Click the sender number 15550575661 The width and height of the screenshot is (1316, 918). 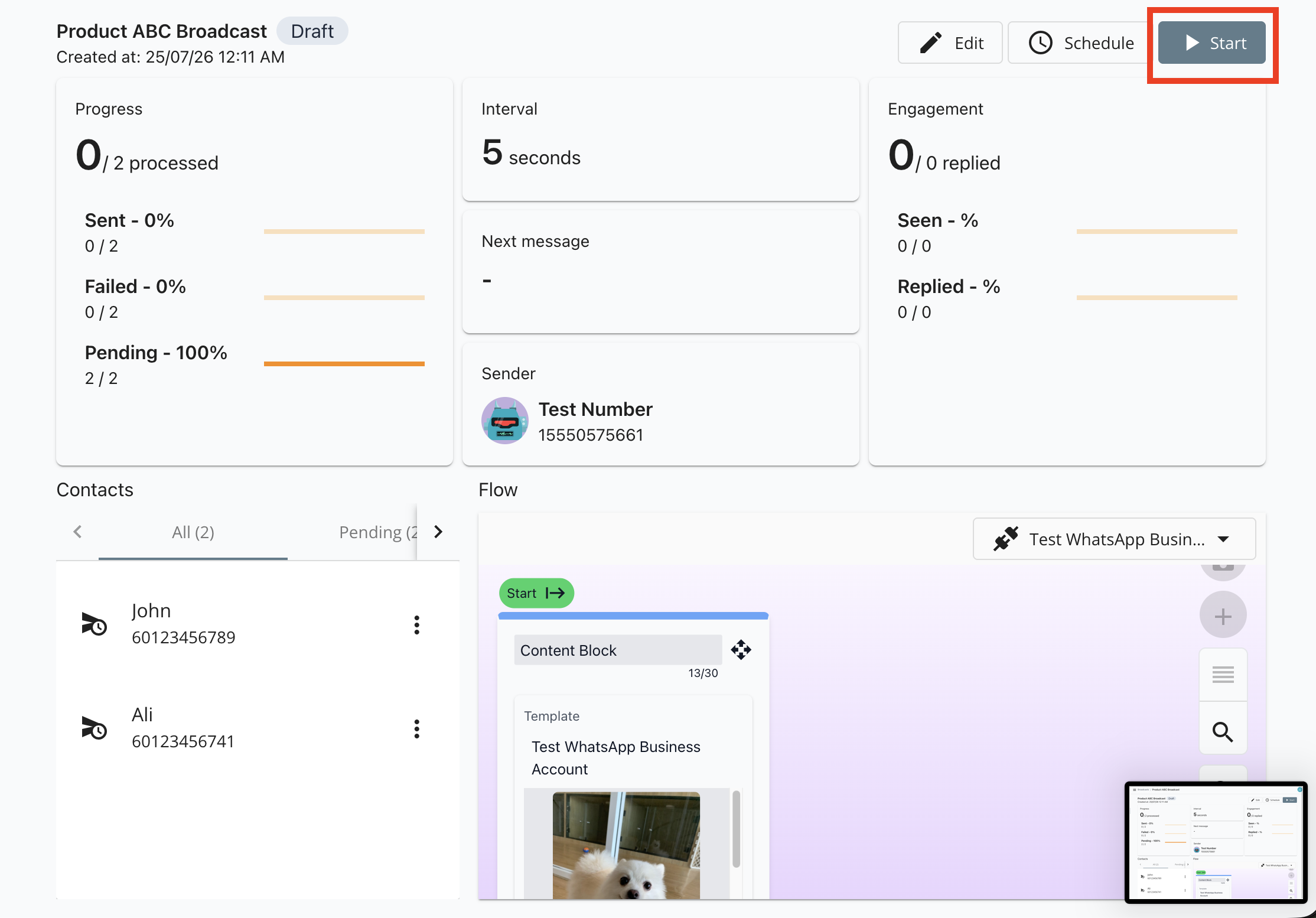click(591, 435)
